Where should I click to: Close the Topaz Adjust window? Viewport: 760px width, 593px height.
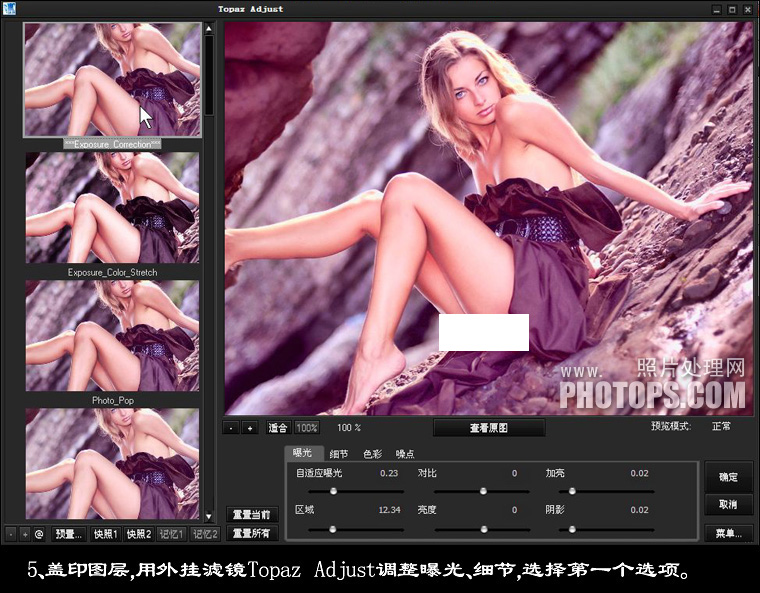(x=748, y=9)
